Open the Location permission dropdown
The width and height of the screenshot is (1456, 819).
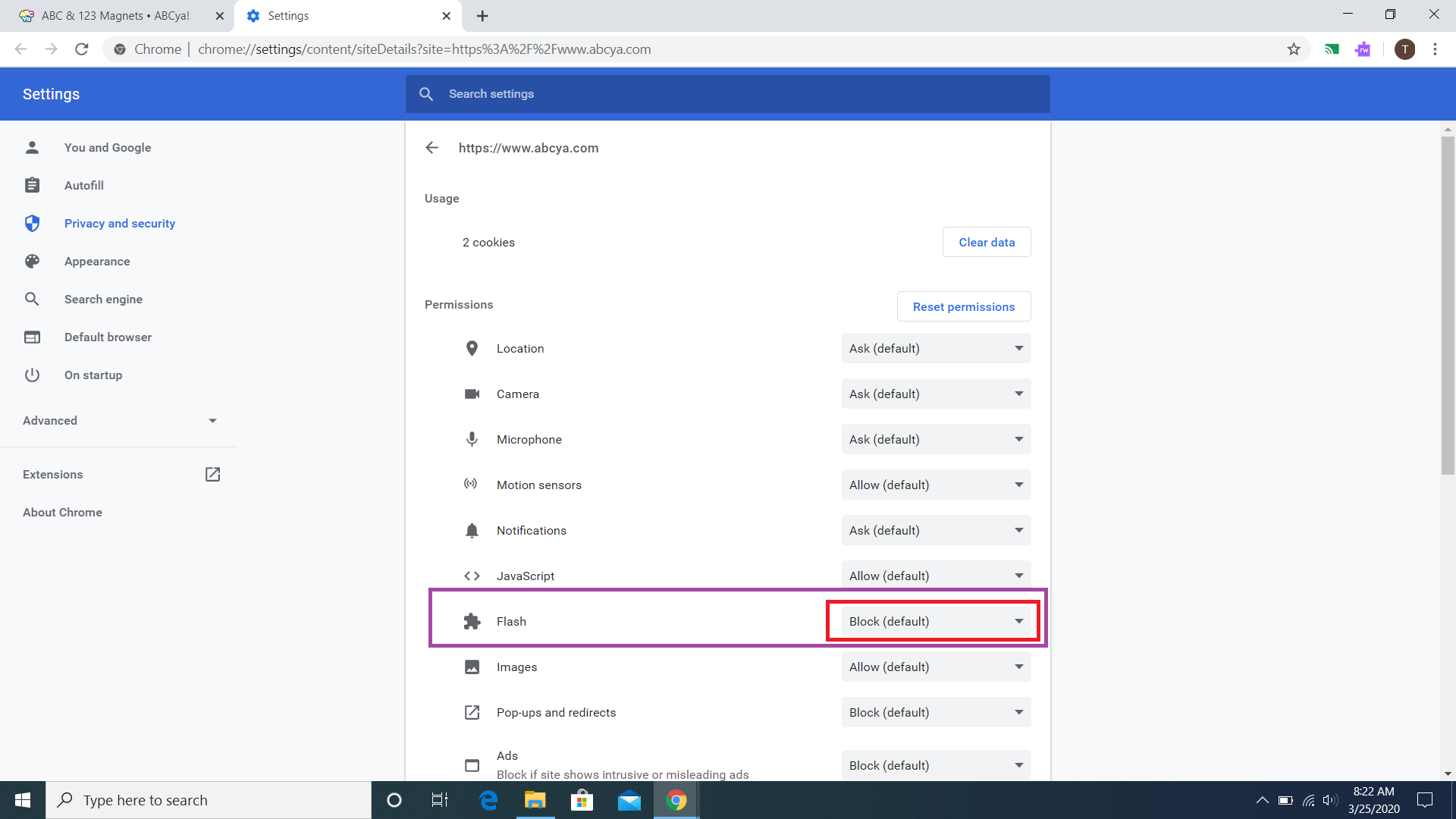tap(935, 349)
